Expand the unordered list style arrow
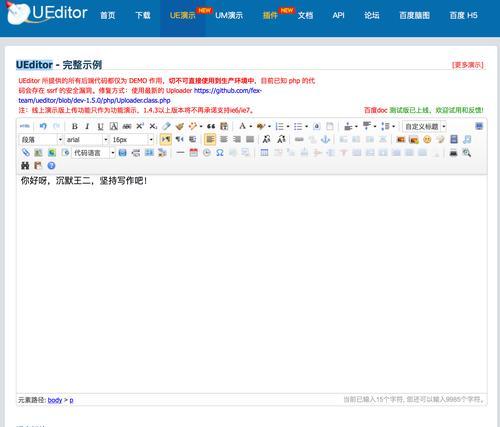The height and width of the screenshot is (427, 500). pyautogui.click(x=306, y=126)
